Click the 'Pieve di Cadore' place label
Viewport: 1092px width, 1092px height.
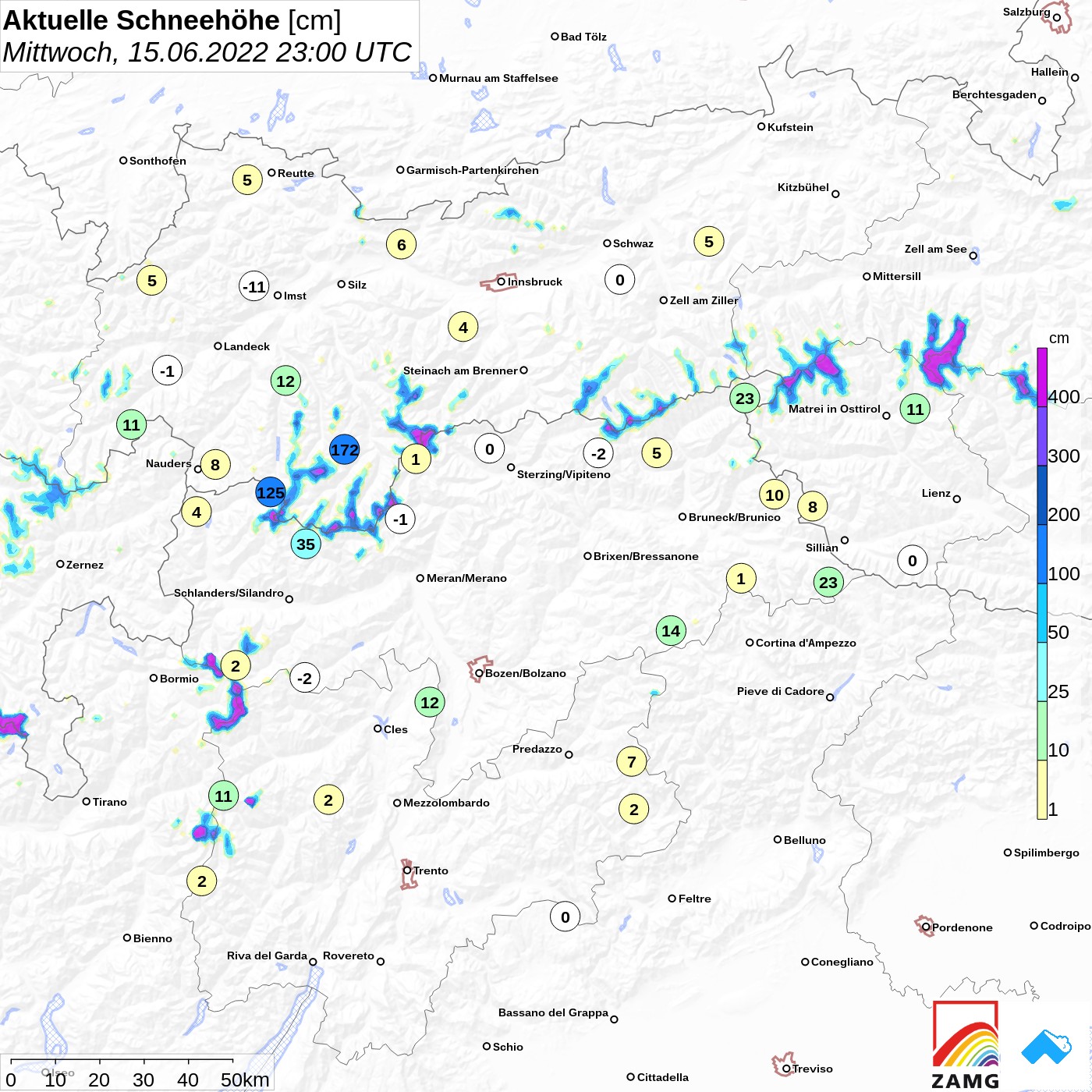781,691
